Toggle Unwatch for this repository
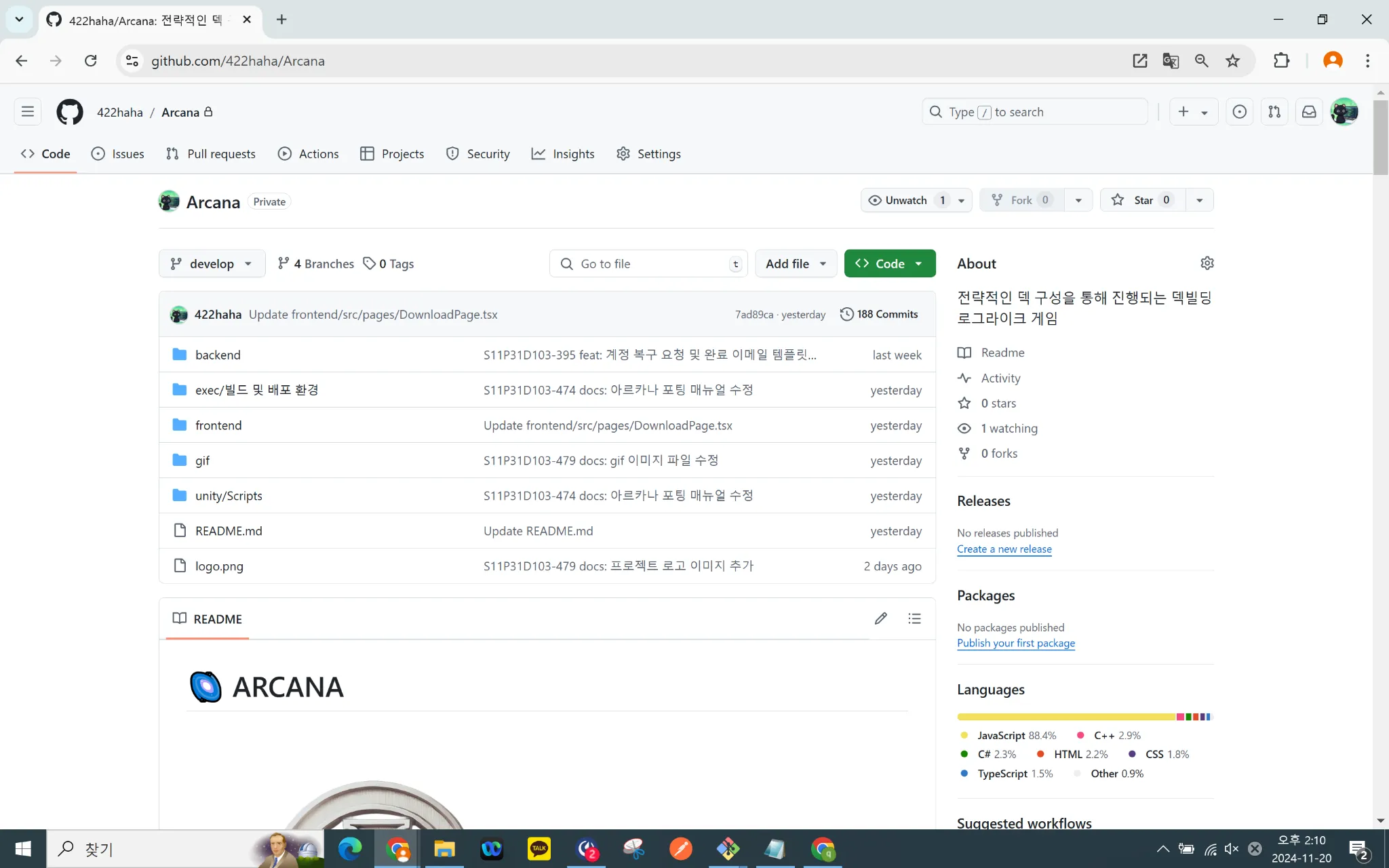The height and width of the screenshot is (868, 1389). pyautogui.click(x=906, y=200)
